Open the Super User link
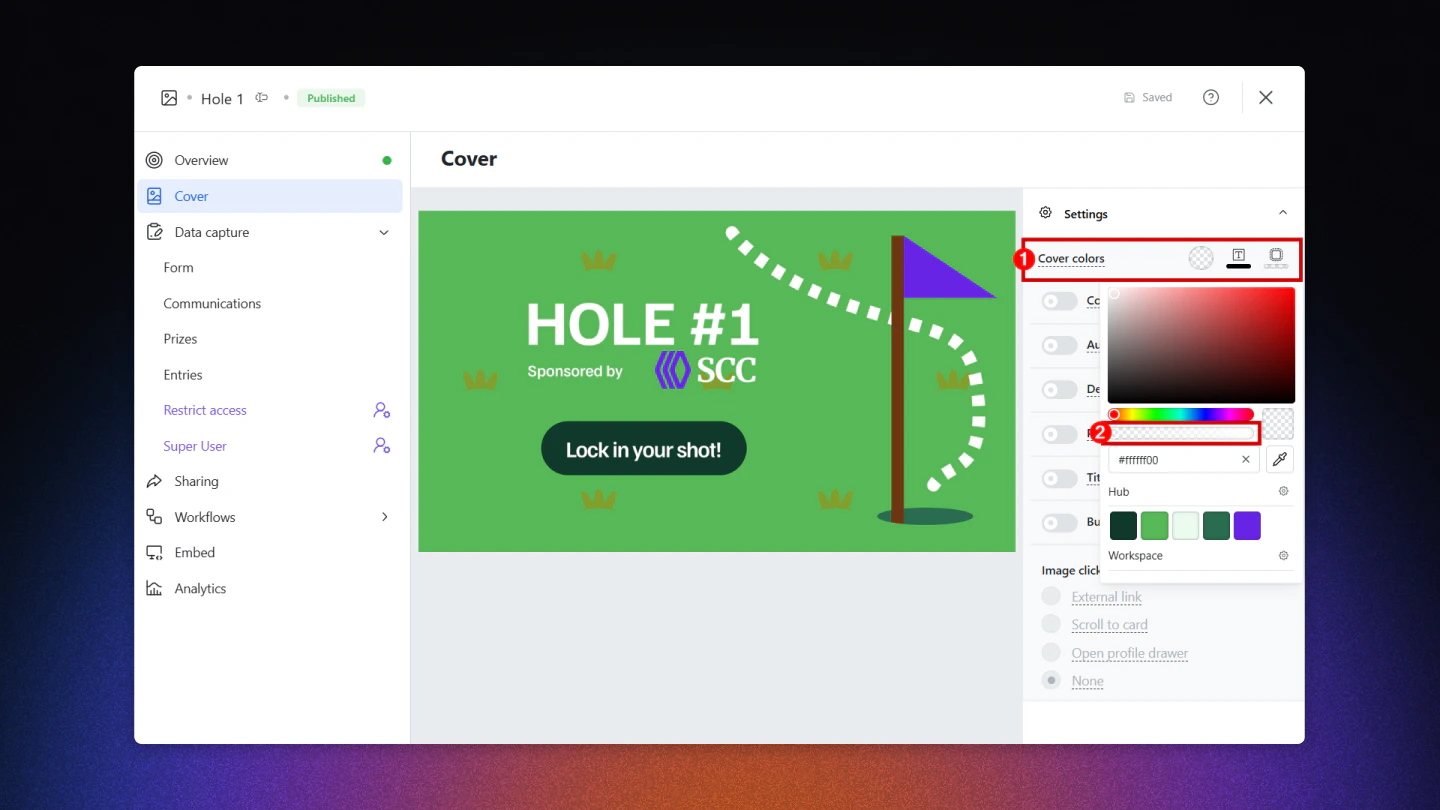 point(195,446)
